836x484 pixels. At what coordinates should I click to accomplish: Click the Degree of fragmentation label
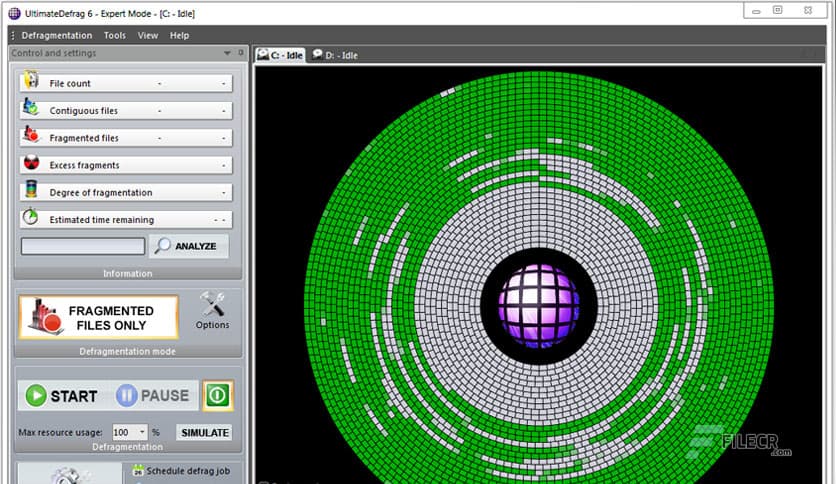click(101, 192)
